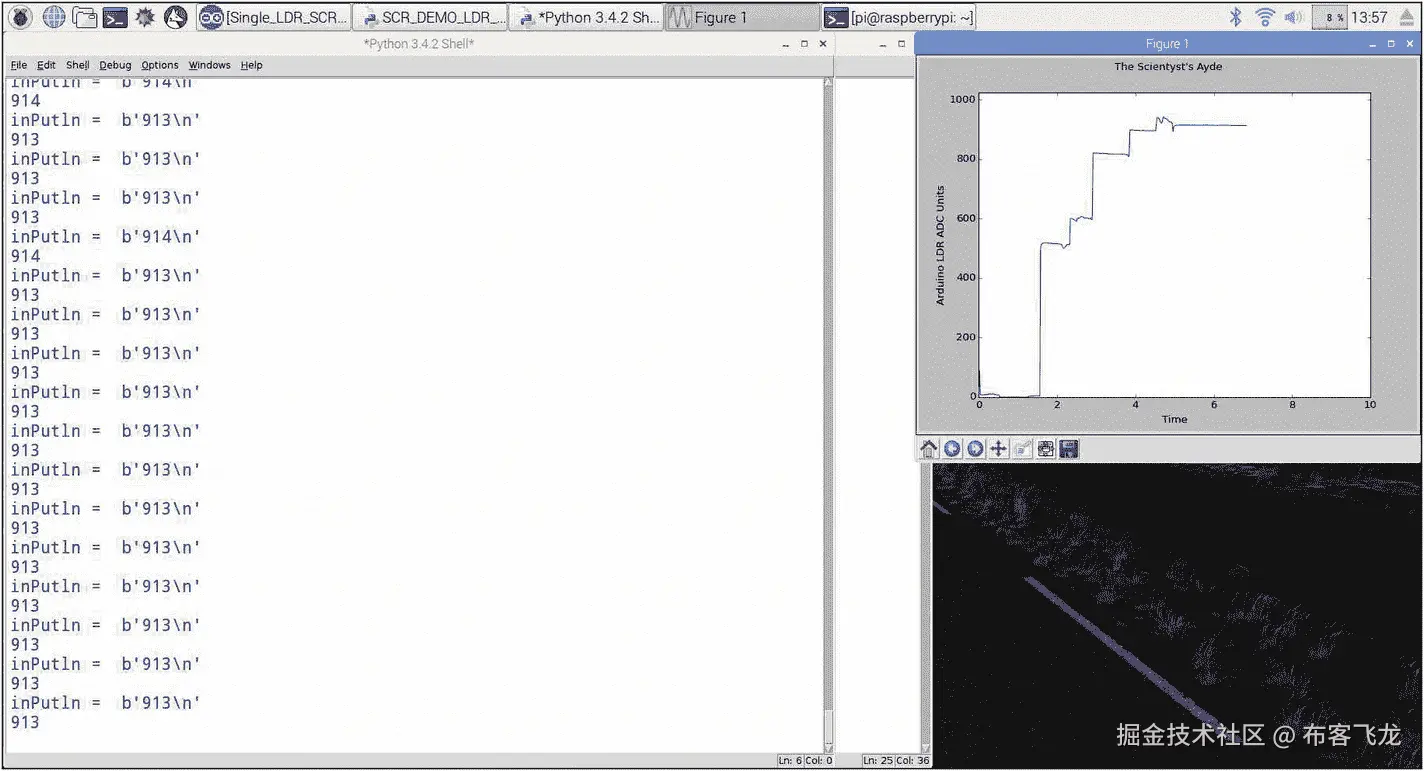Click the 13:57 clock
The height and width of the screenshot is (771, 1424).
1369,17
